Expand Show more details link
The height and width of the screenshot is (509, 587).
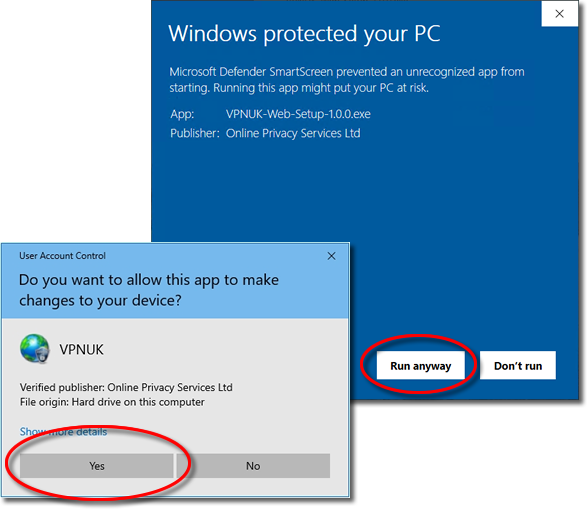[x=63, y=432]
